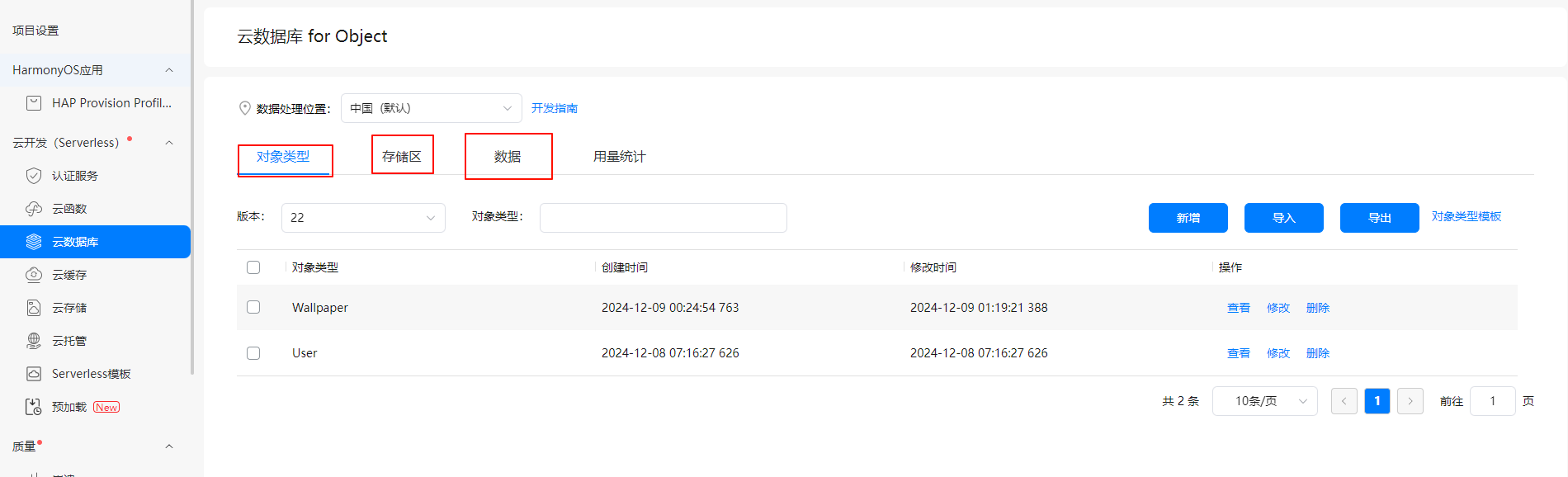Tick the User row checkbox
The image size is (1568, 477).
coord(253,353)
